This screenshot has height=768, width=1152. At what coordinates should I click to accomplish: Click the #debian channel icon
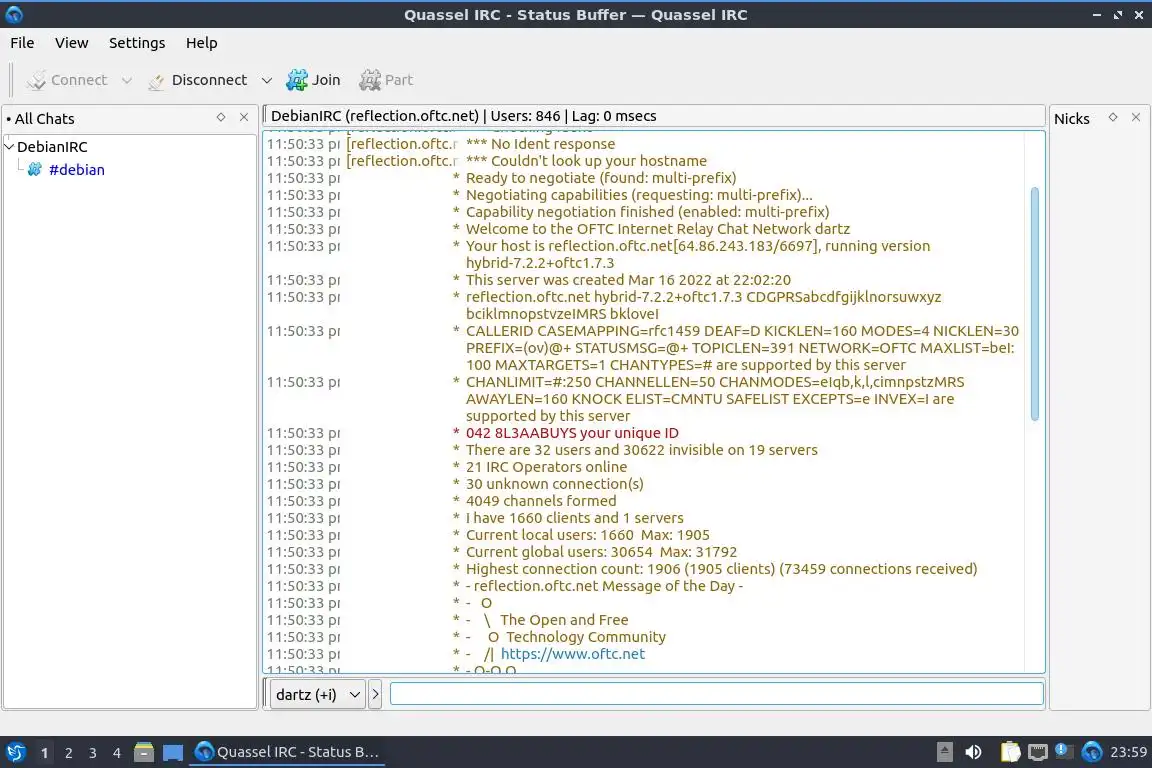(x=35, y=170)
